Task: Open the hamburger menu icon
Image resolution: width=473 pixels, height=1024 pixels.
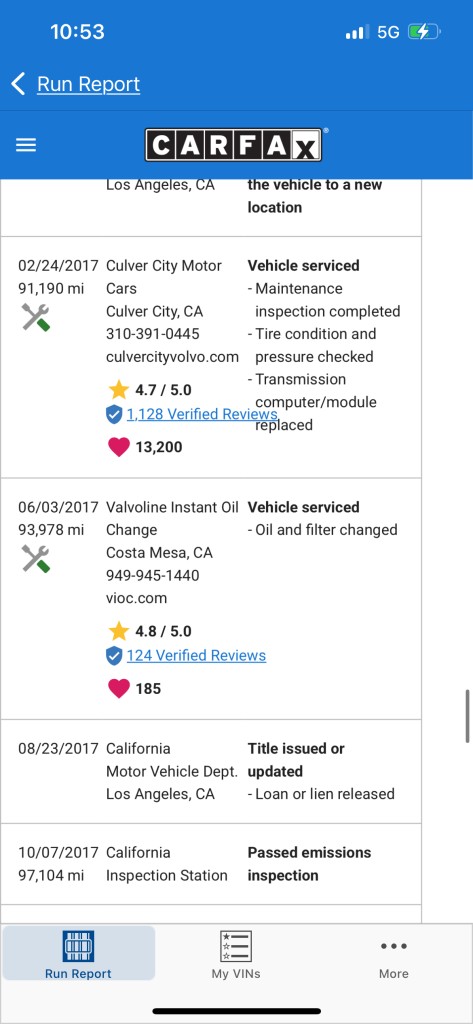Action: click(26, 145)
